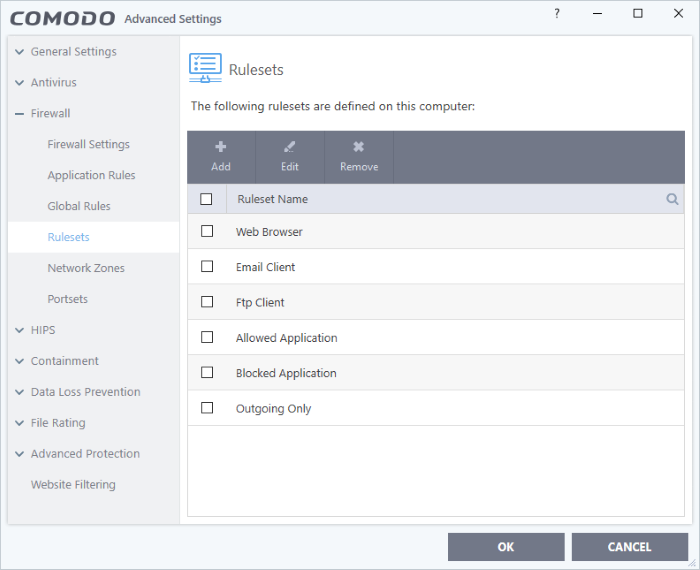Click the window resize grip corner
The image size is (700, 570).
click(x=692, y=564)
